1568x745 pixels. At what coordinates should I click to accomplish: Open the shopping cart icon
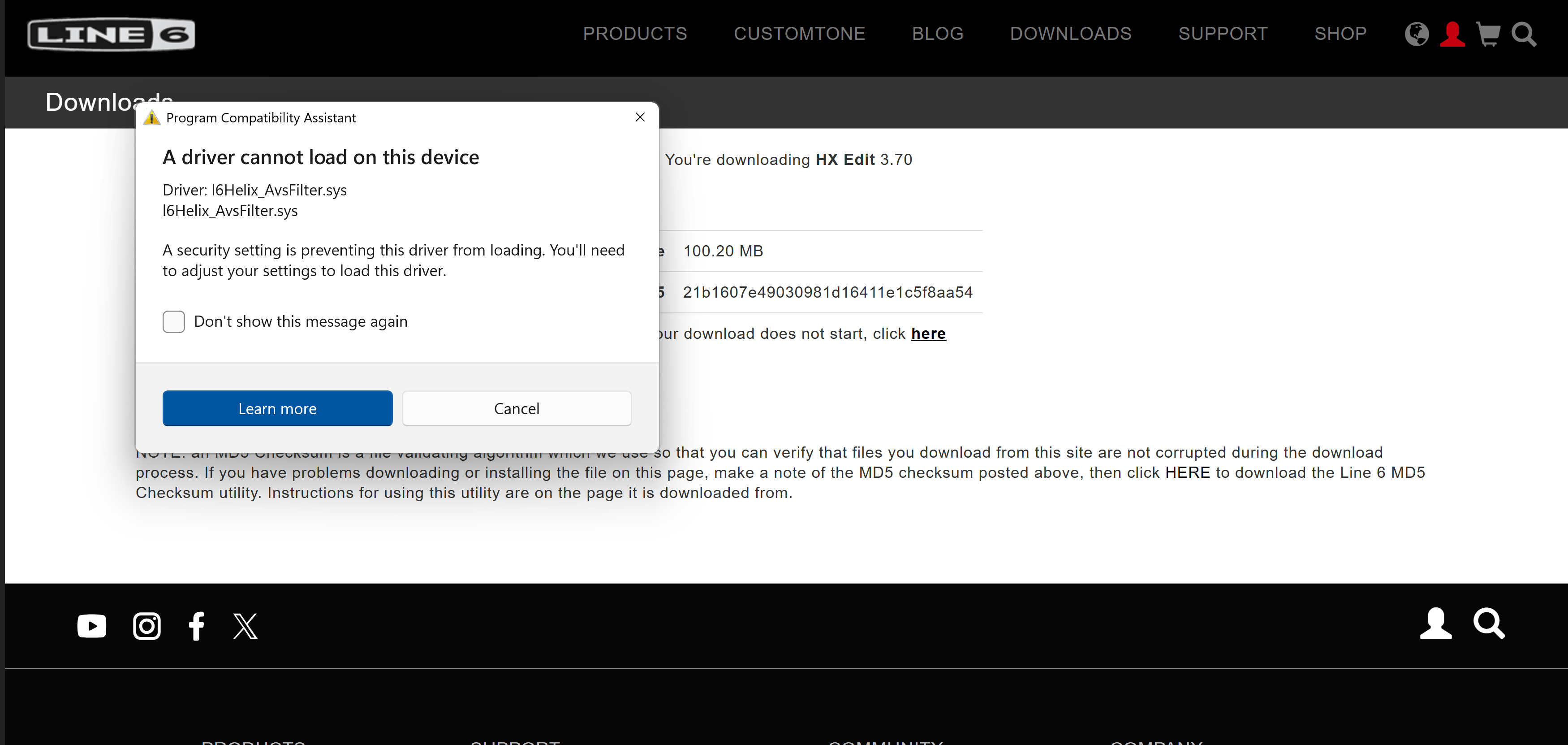click(x=1488, y=34)
